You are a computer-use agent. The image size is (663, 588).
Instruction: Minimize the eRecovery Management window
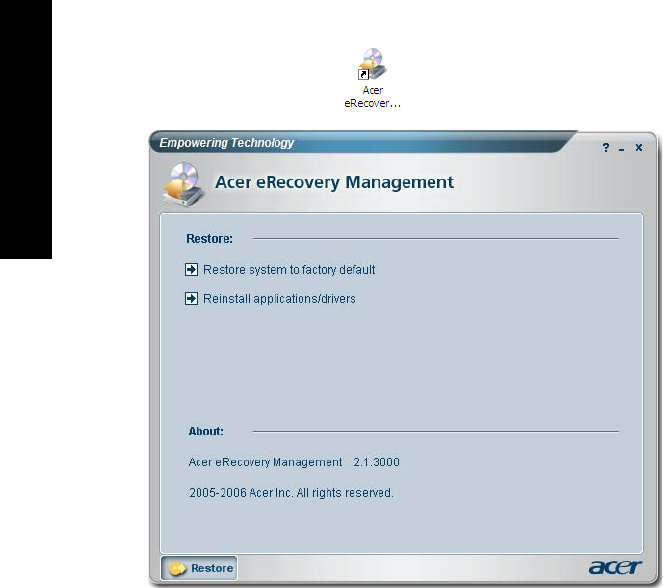click(x=621, y=149)
